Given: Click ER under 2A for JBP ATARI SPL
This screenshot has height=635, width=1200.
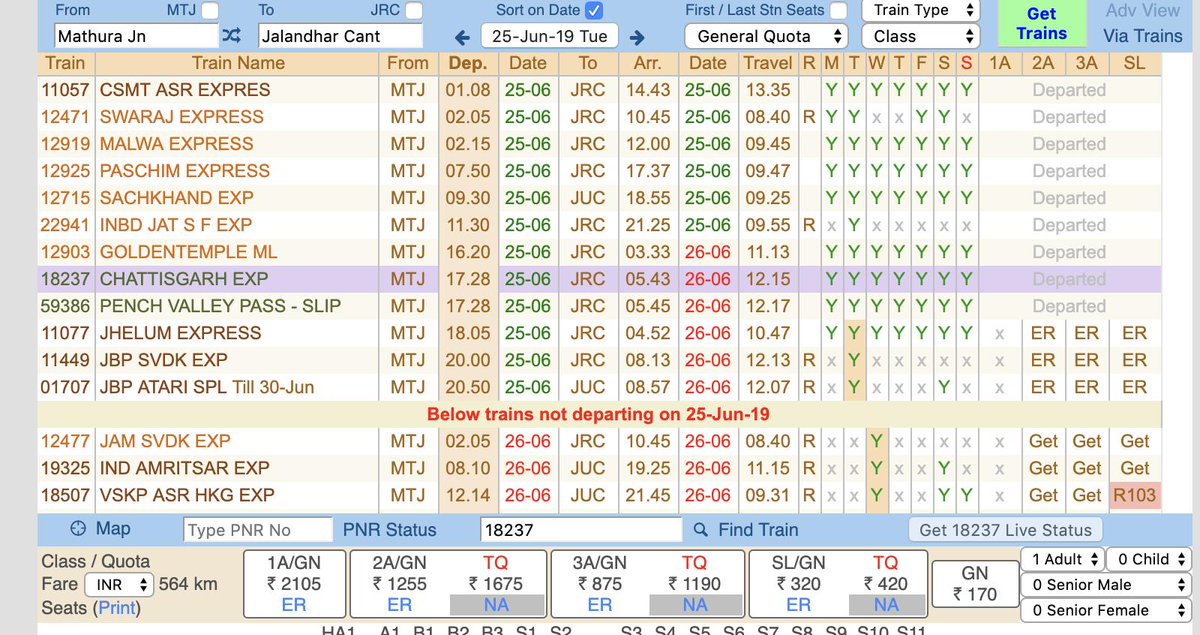Looking at the screenshot, I should [x=1043, y=387].
